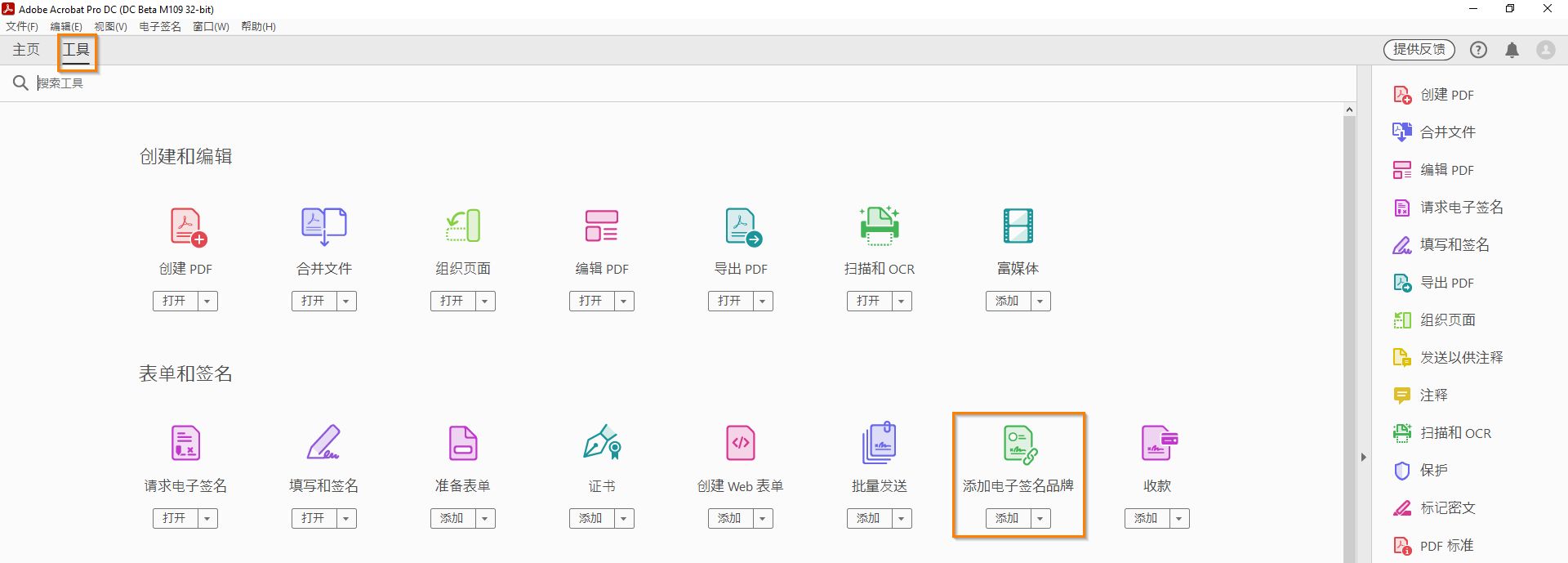Open the 帮助(H) menu
Screen dimensions: 1568x563
pyautogui.click(x=258, y=27)
